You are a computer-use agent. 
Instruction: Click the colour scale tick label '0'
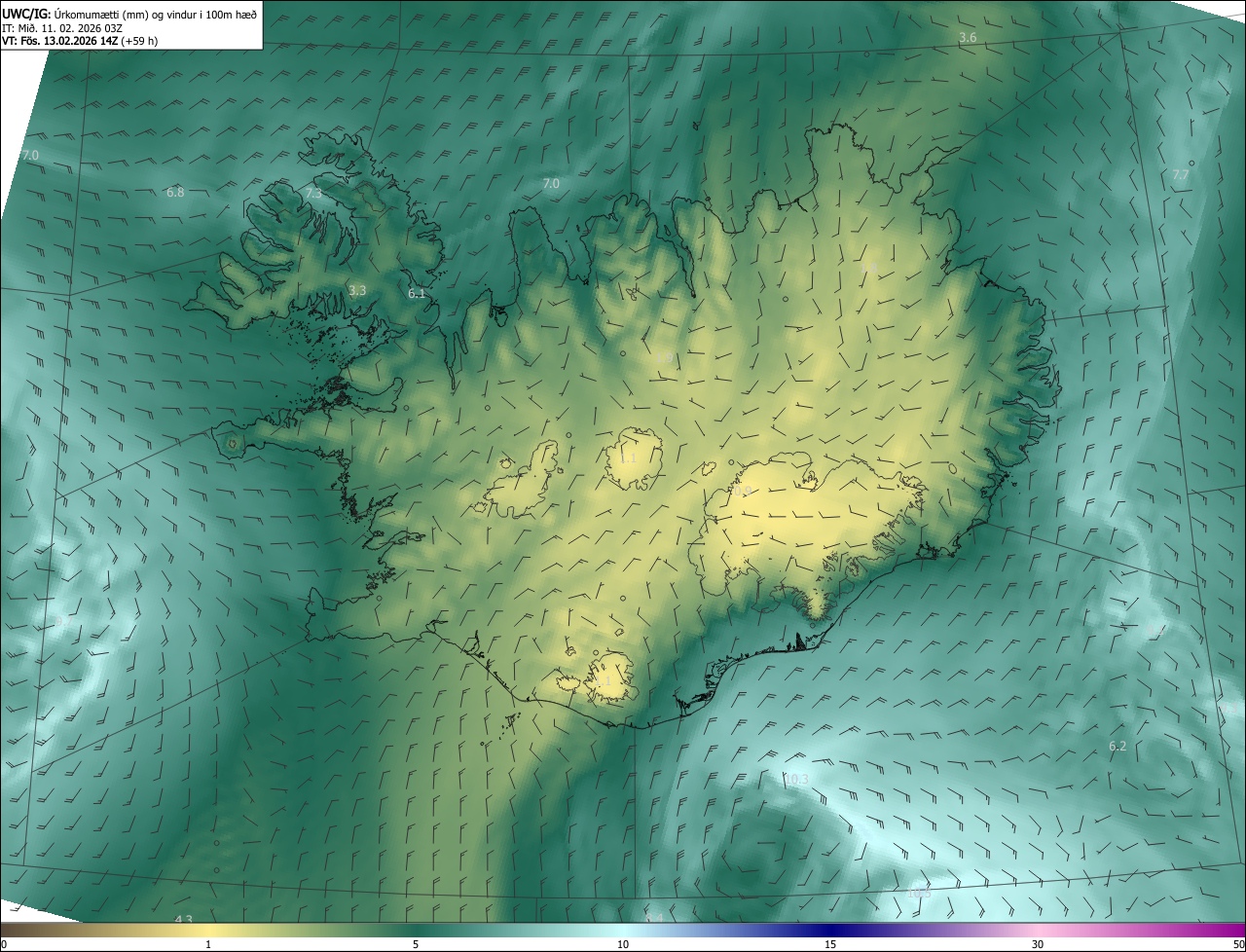point(4,944)
